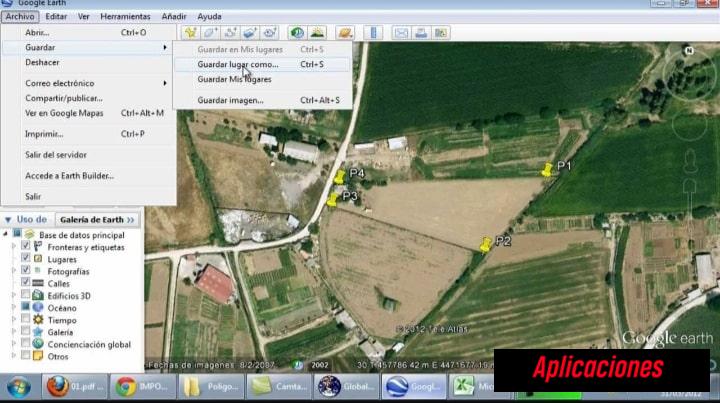This screenshot has width=720, height=403.
Task: Open Firefox from the taskbar
Action: pyautogui.click(x=74, y=386)
